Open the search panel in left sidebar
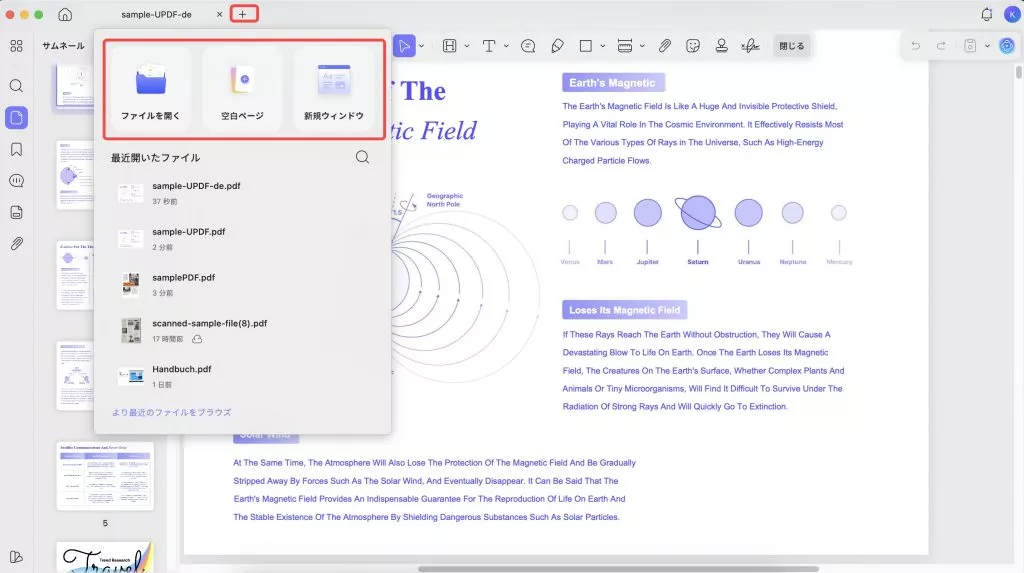This screenshot has height=573, width=1024. tap(16, 86)
